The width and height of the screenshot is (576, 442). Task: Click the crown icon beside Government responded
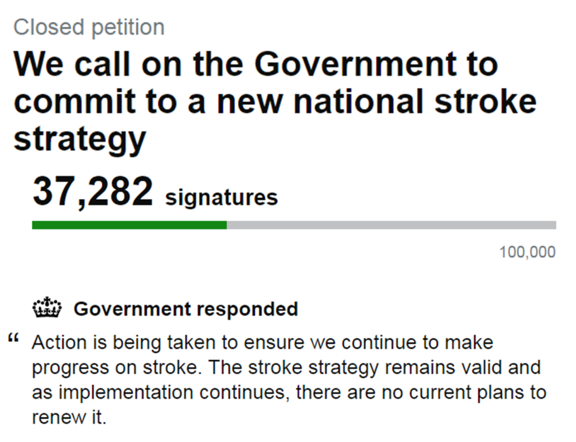pyautogui.click(x=47, y=307)
